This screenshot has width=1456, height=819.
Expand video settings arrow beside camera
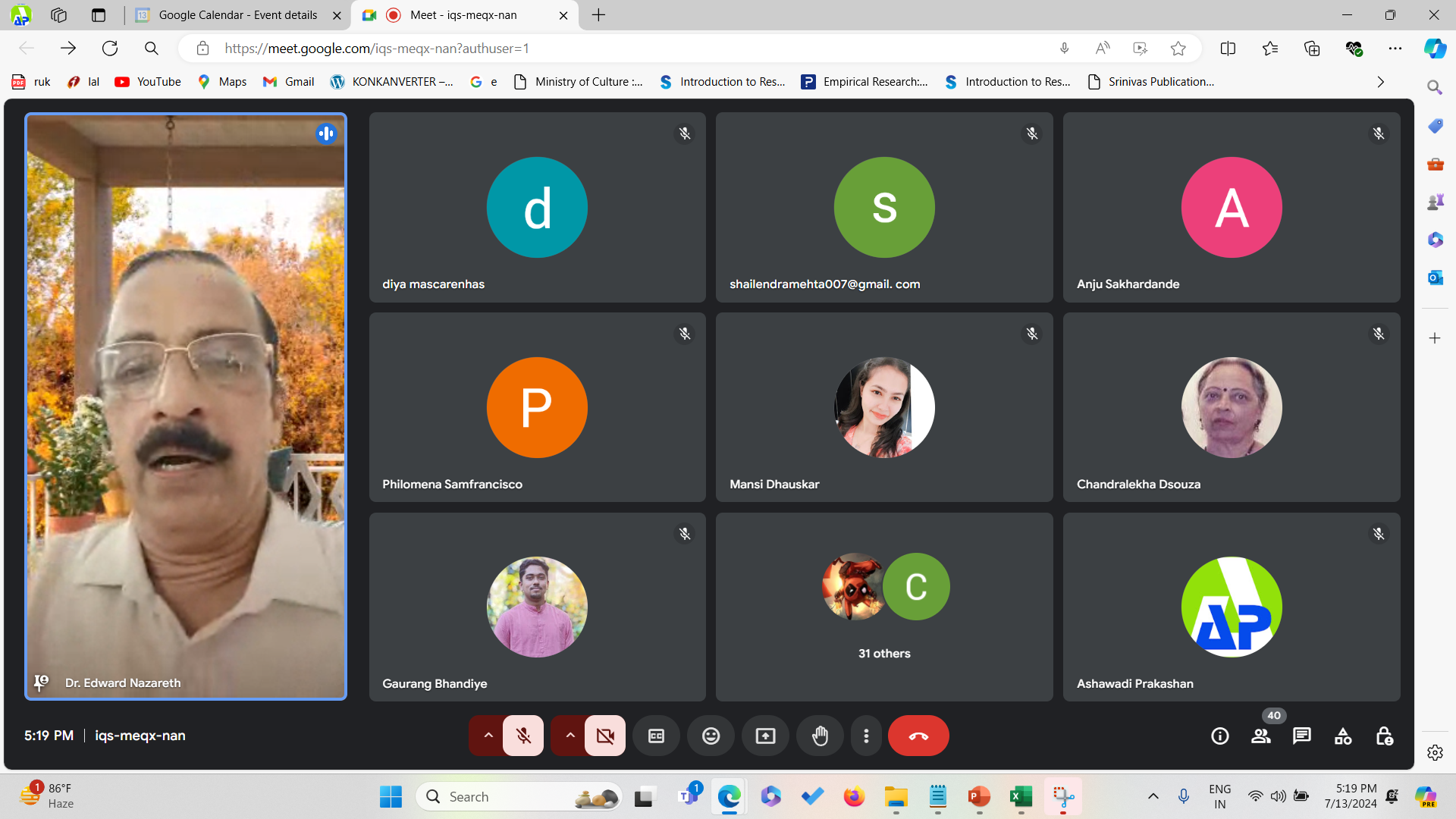(570, 736)
